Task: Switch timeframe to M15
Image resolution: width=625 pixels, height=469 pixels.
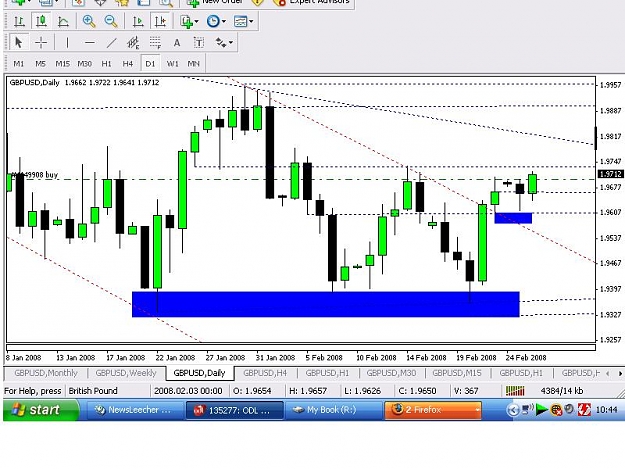Action: tap(62, 63)
